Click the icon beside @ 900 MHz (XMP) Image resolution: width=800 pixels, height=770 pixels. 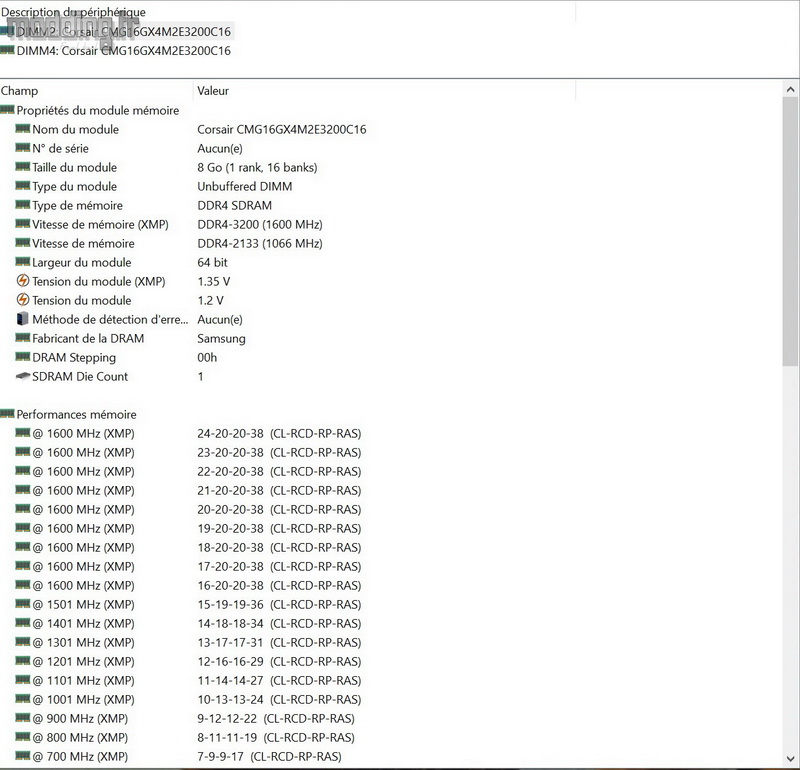[22, 717]
